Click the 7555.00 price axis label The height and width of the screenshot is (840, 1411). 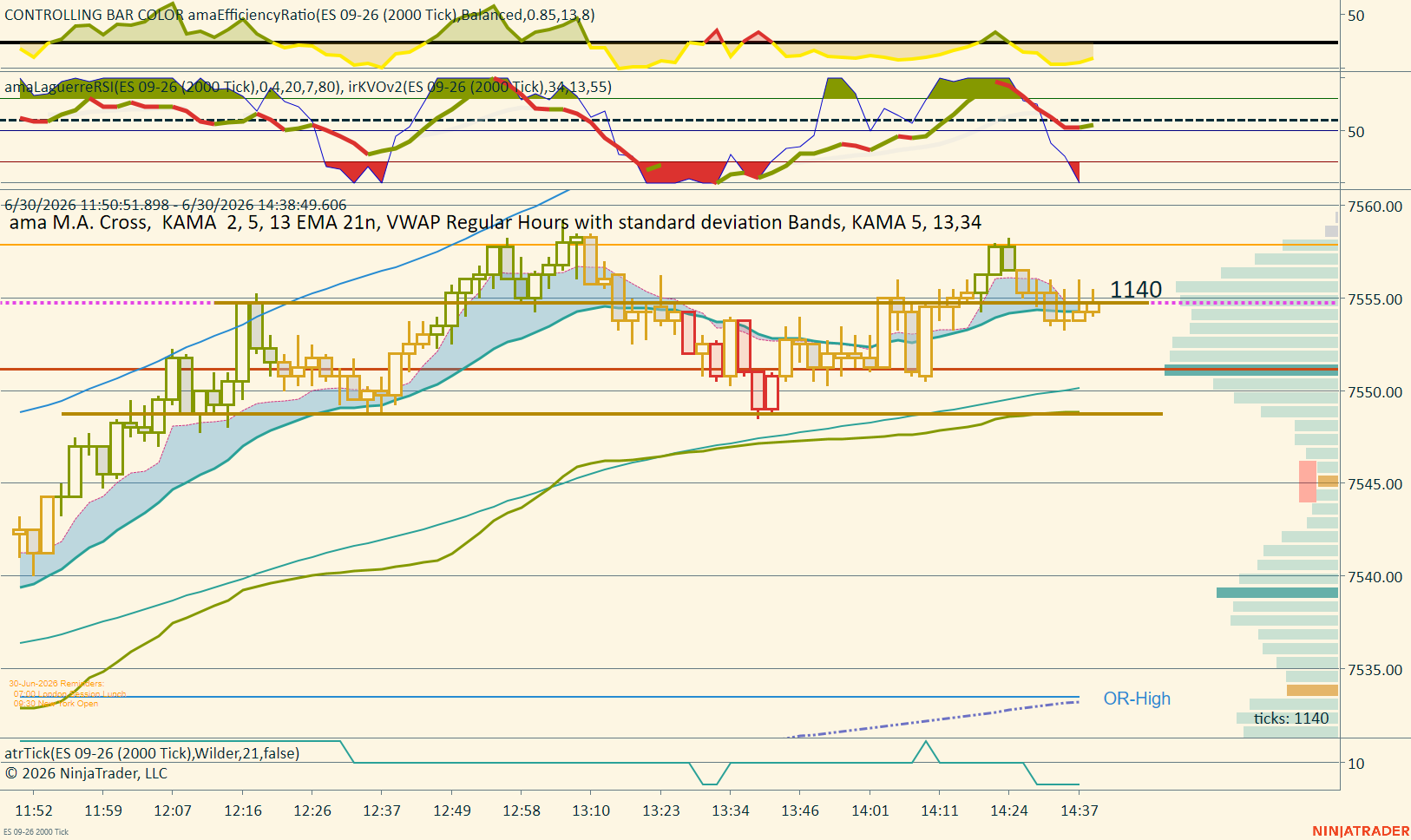click(1375, 299)
